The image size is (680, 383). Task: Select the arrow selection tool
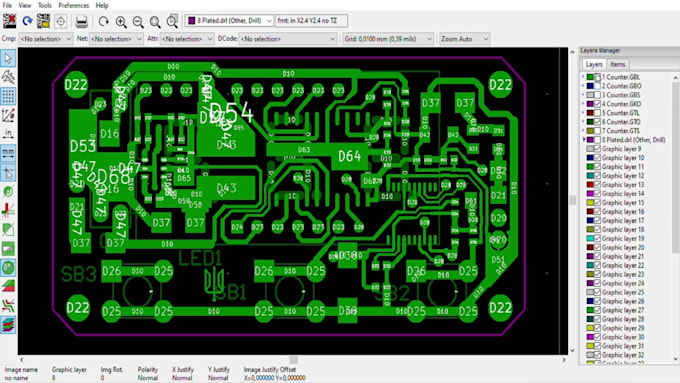[x=8, y=58]
